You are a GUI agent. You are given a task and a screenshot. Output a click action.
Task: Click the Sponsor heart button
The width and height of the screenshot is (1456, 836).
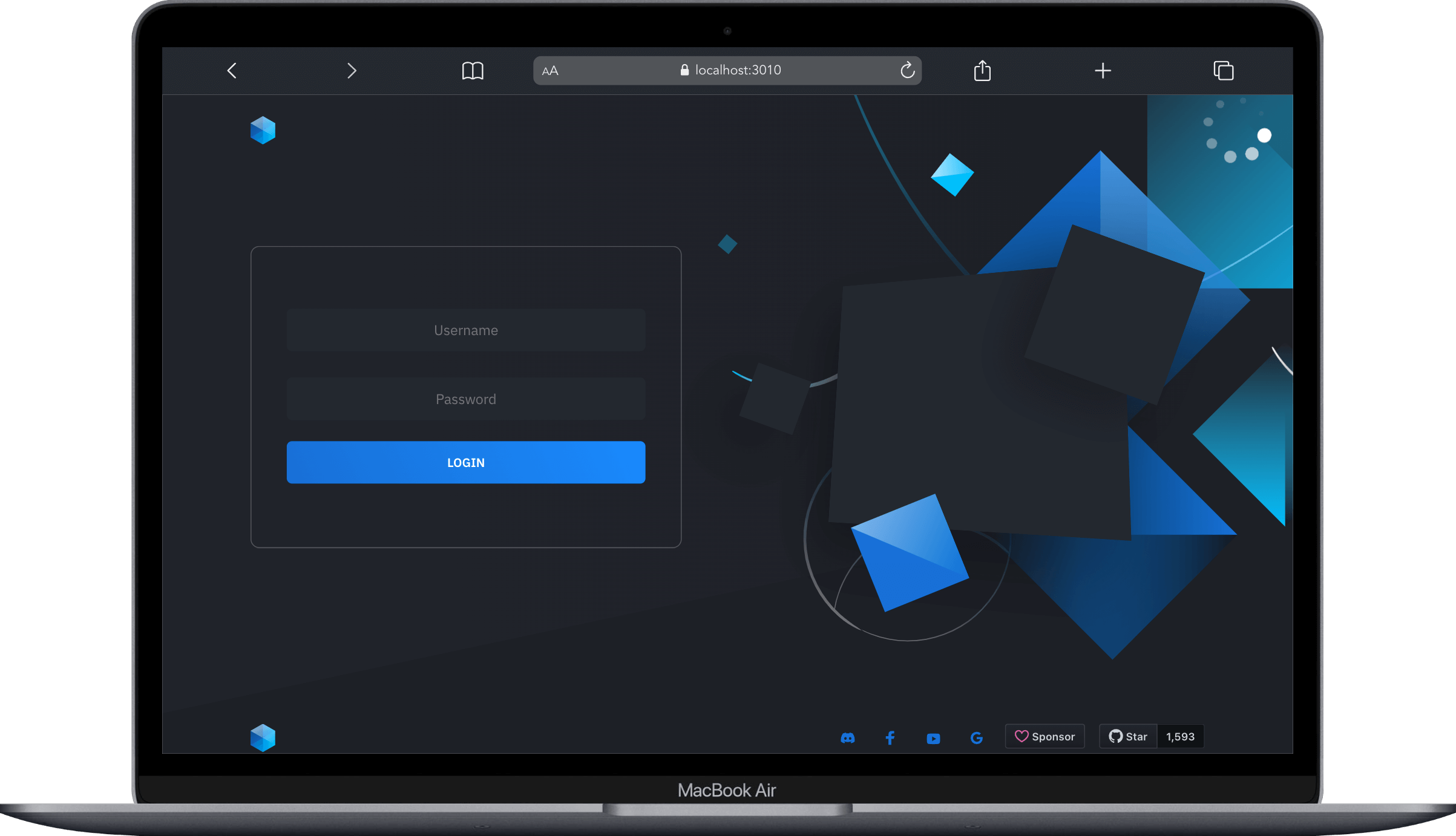click(x=1044, y=736)
